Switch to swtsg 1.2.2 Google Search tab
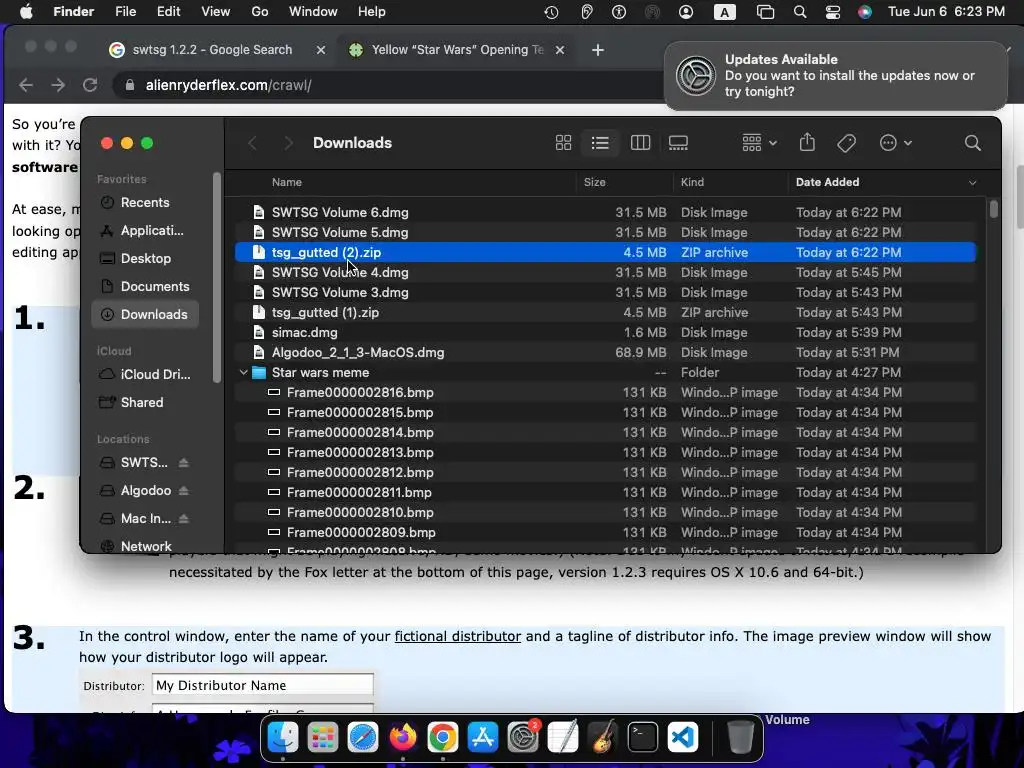1024x768 pixels. coord(212,50)
